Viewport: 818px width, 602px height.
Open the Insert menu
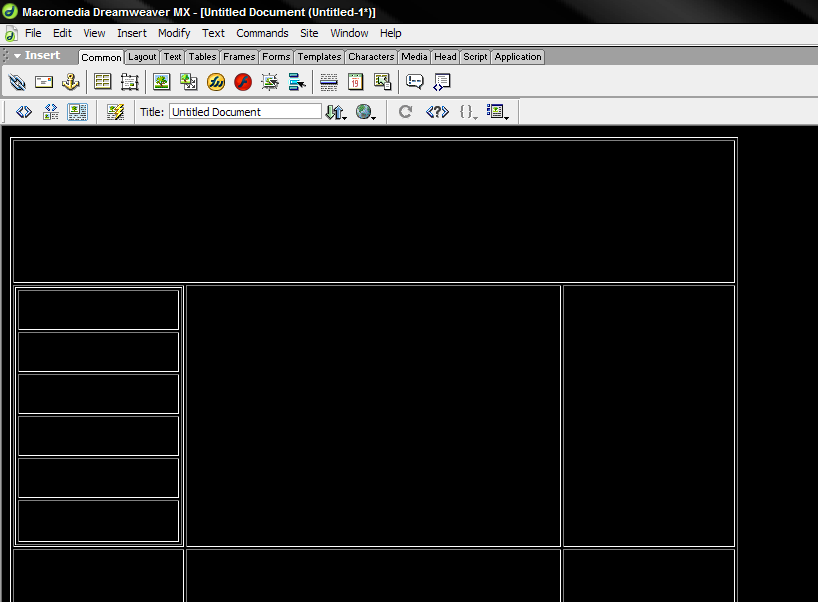pos(131,33)
